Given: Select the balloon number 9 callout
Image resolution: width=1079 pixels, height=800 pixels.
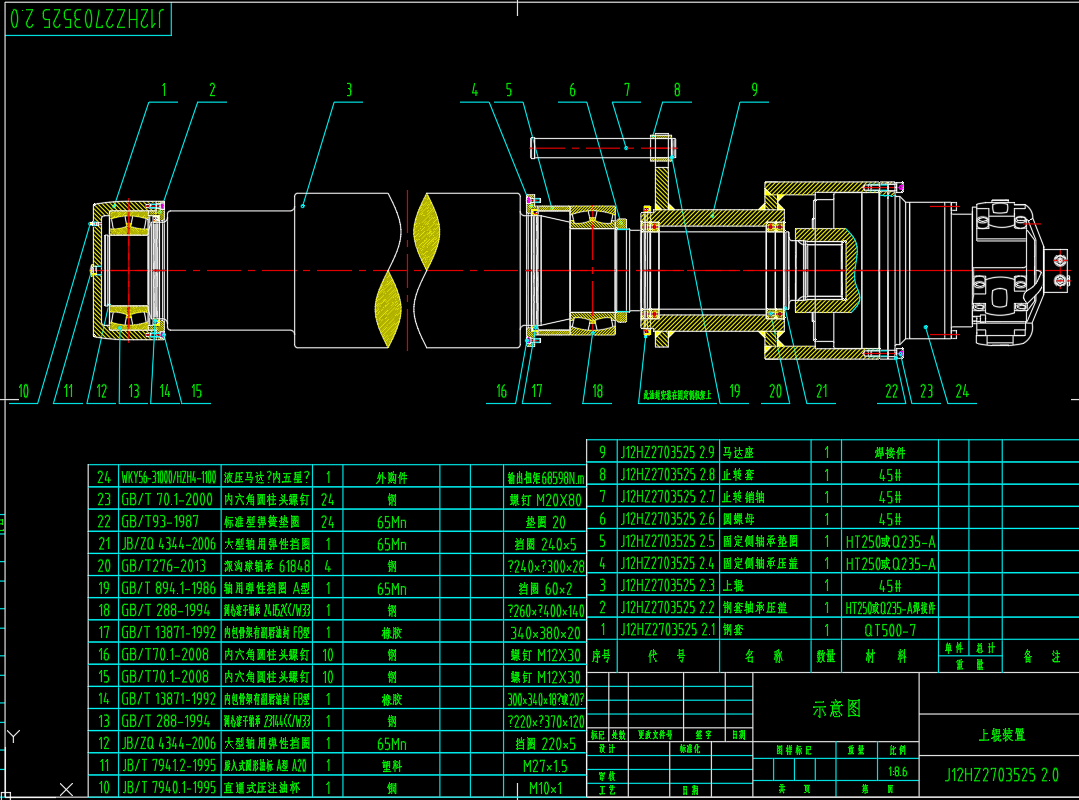Looking at the screenshot, I should pyautogui.click(x=755, y=90).
